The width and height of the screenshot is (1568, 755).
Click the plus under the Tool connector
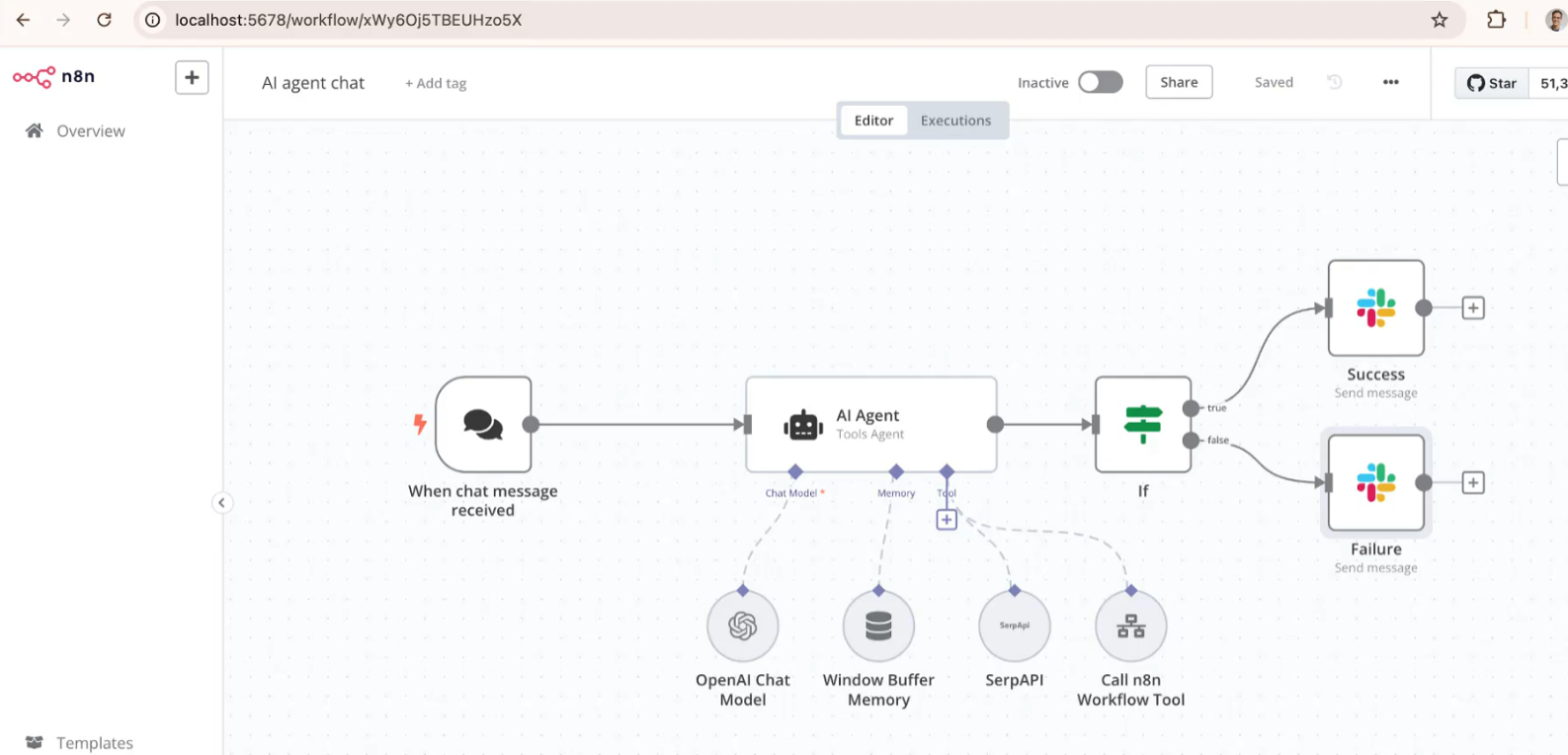[x=947, y=520]
